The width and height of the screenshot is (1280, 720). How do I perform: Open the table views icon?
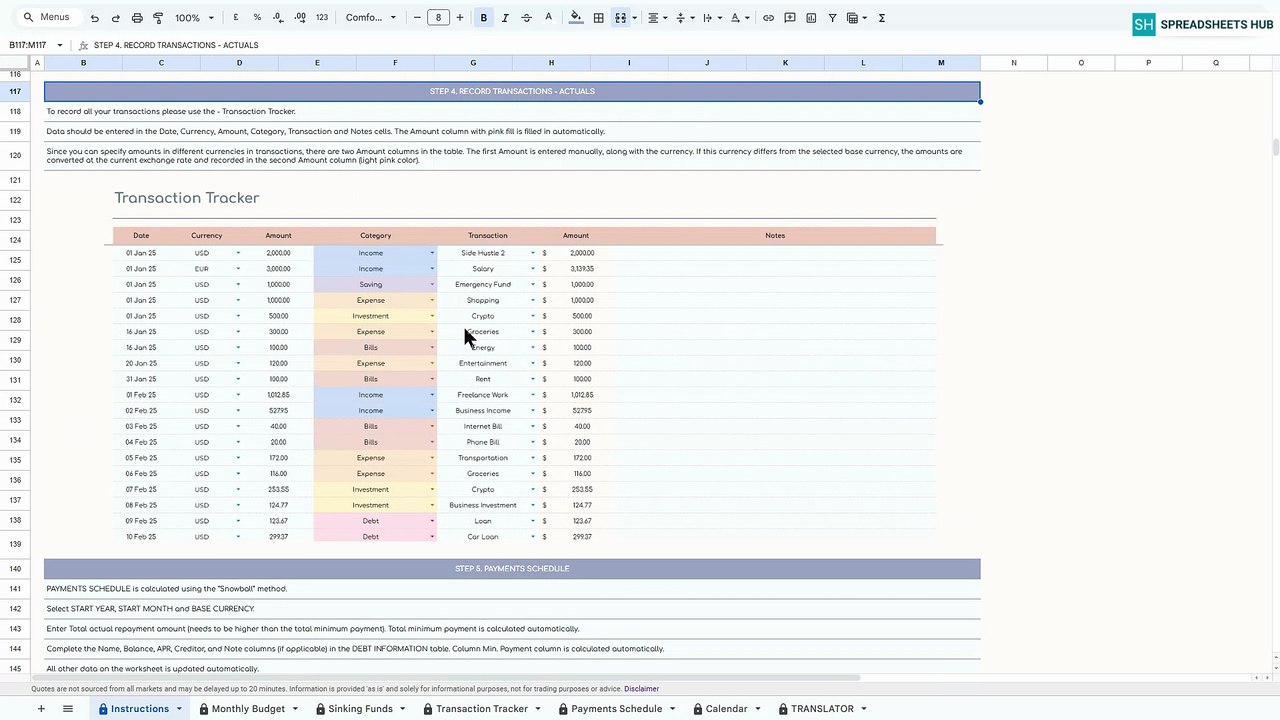(852, 18)
